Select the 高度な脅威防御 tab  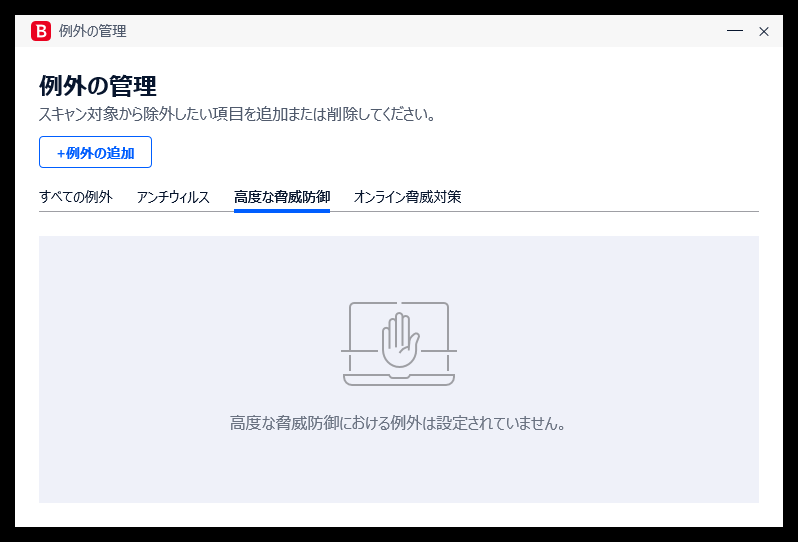click(x=282, y=197)
